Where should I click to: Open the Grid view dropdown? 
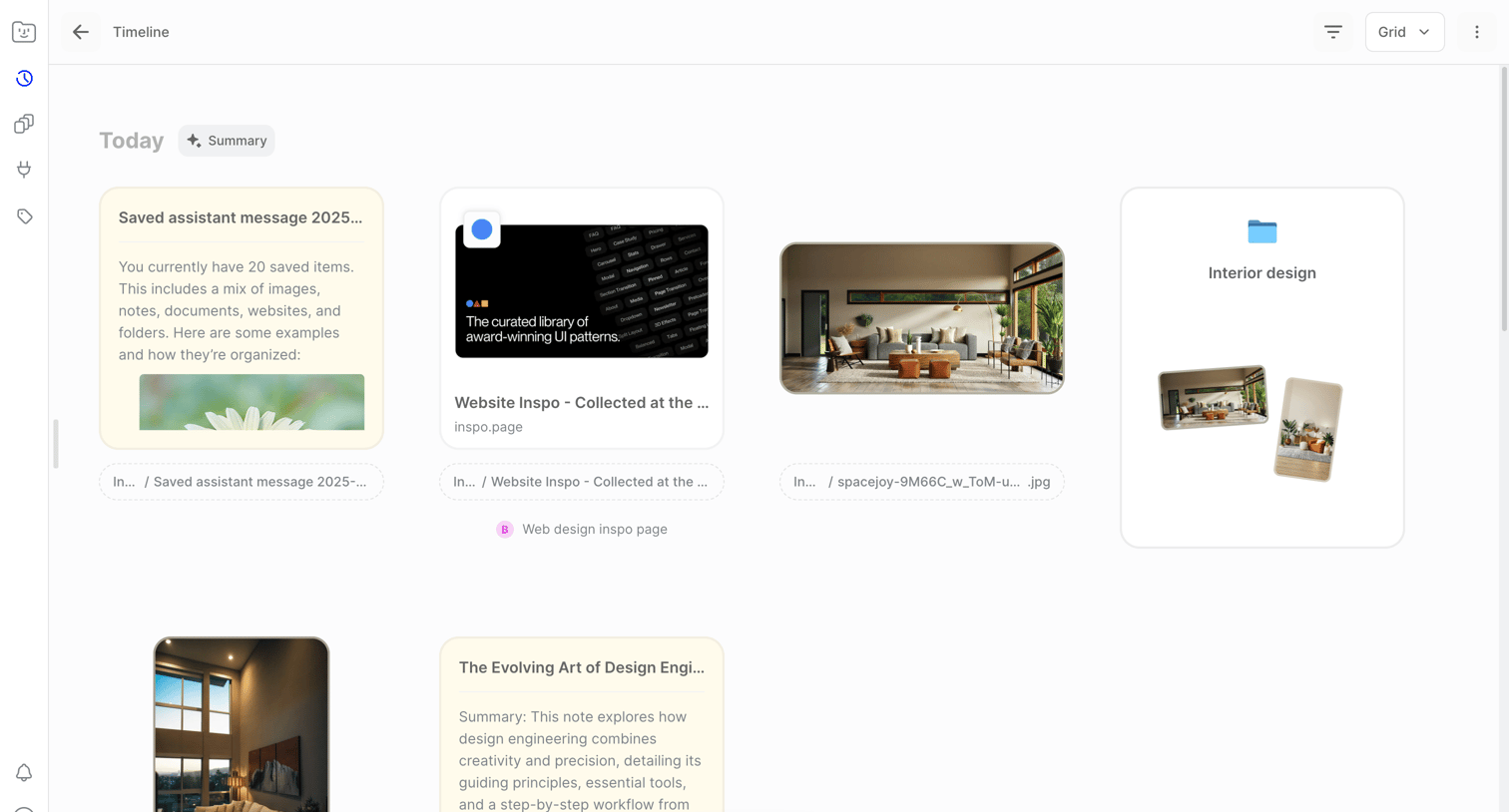click(1404, 32)
